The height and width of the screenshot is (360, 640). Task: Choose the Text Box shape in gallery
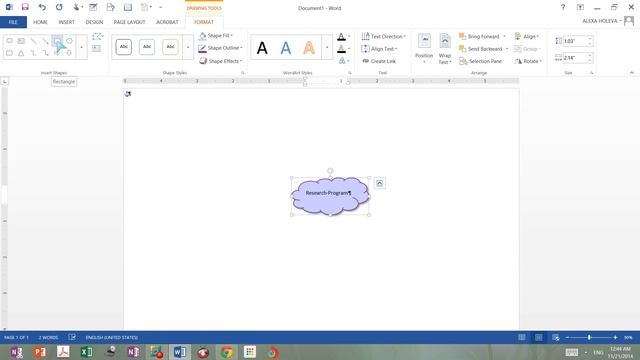pos(21,41)
